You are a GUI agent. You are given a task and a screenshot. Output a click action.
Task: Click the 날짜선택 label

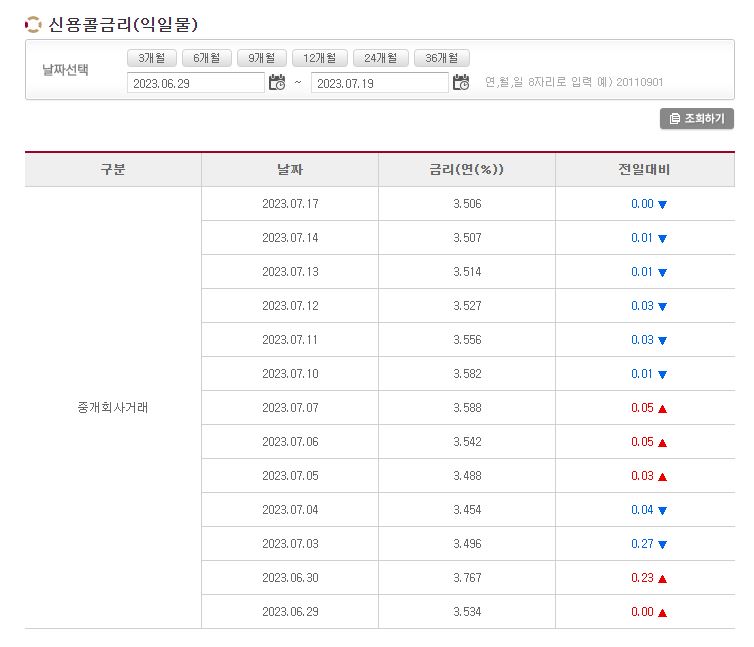(x=65, y=70)
